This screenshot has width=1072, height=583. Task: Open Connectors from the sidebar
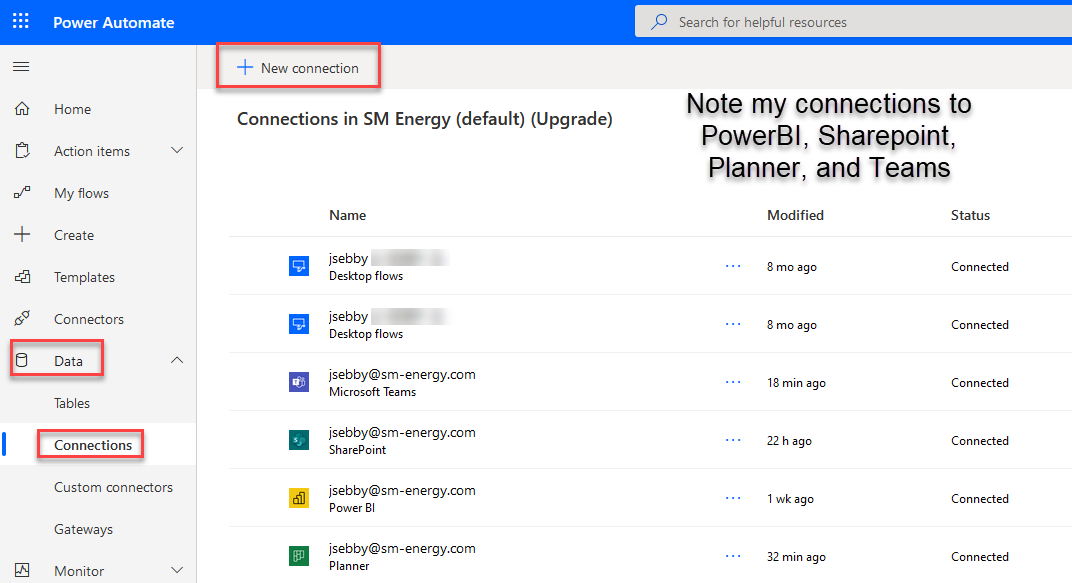(x=87, y=318)
